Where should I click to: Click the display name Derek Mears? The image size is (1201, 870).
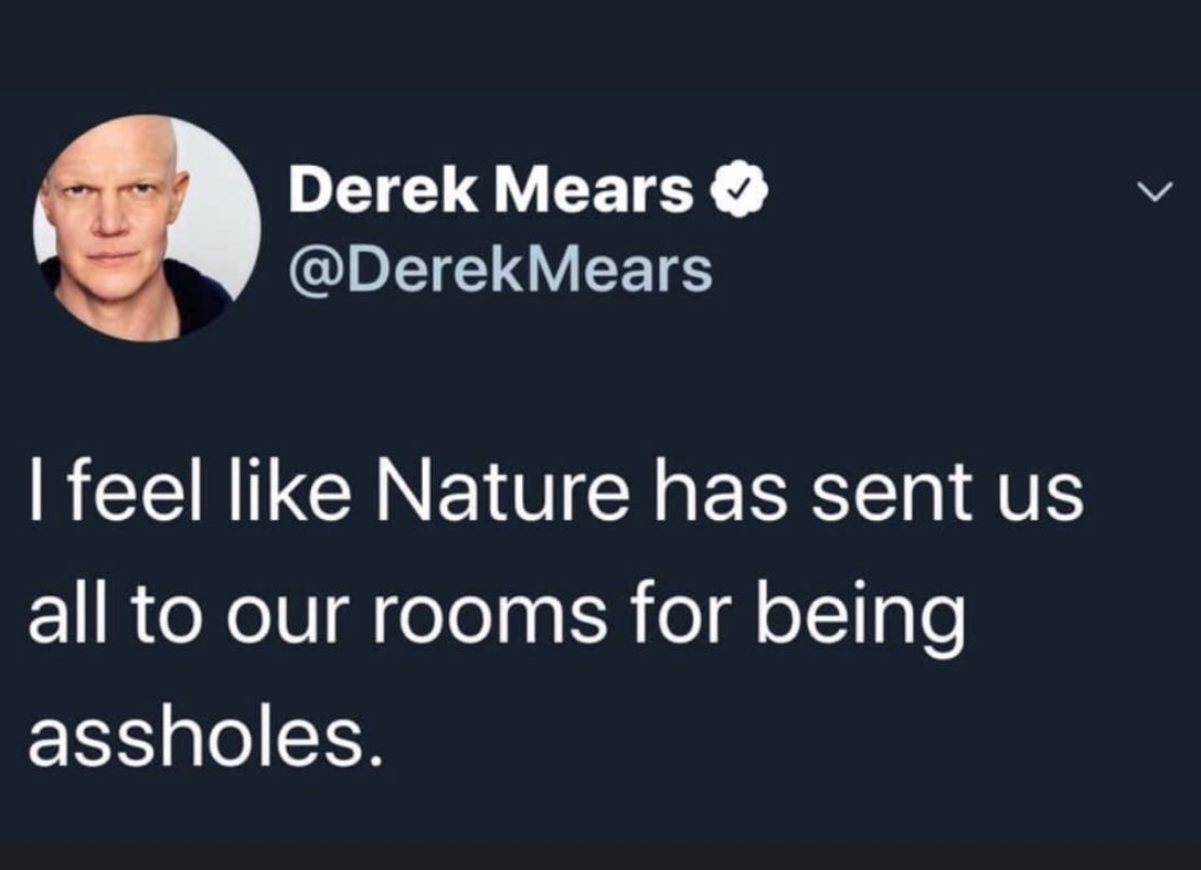490,189
